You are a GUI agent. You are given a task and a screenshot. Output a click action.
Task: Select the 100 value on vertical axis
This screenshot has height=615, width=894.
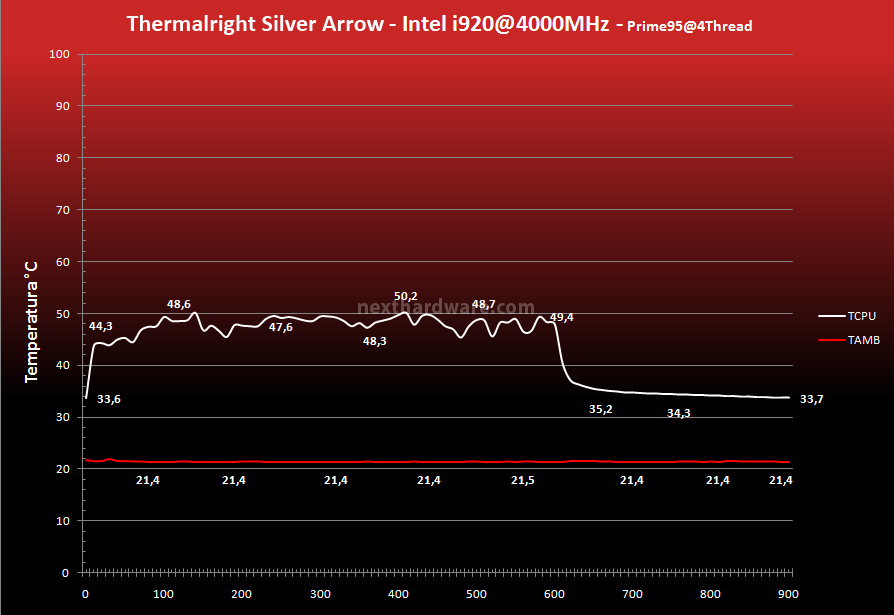point(59,54)
